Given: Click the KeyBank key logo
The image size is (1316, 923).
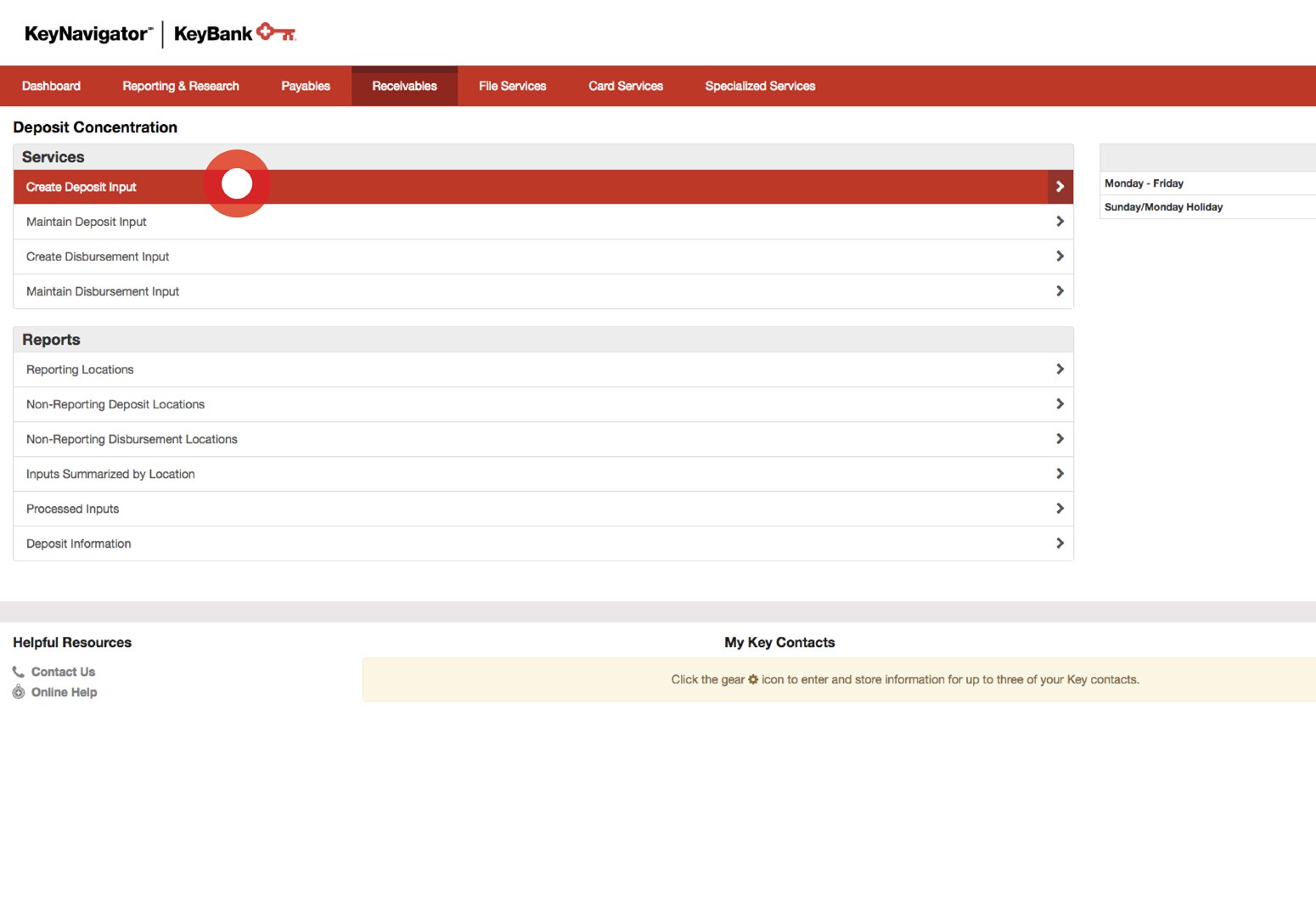Looking at the screenshot, I should (x=276, y=32).
